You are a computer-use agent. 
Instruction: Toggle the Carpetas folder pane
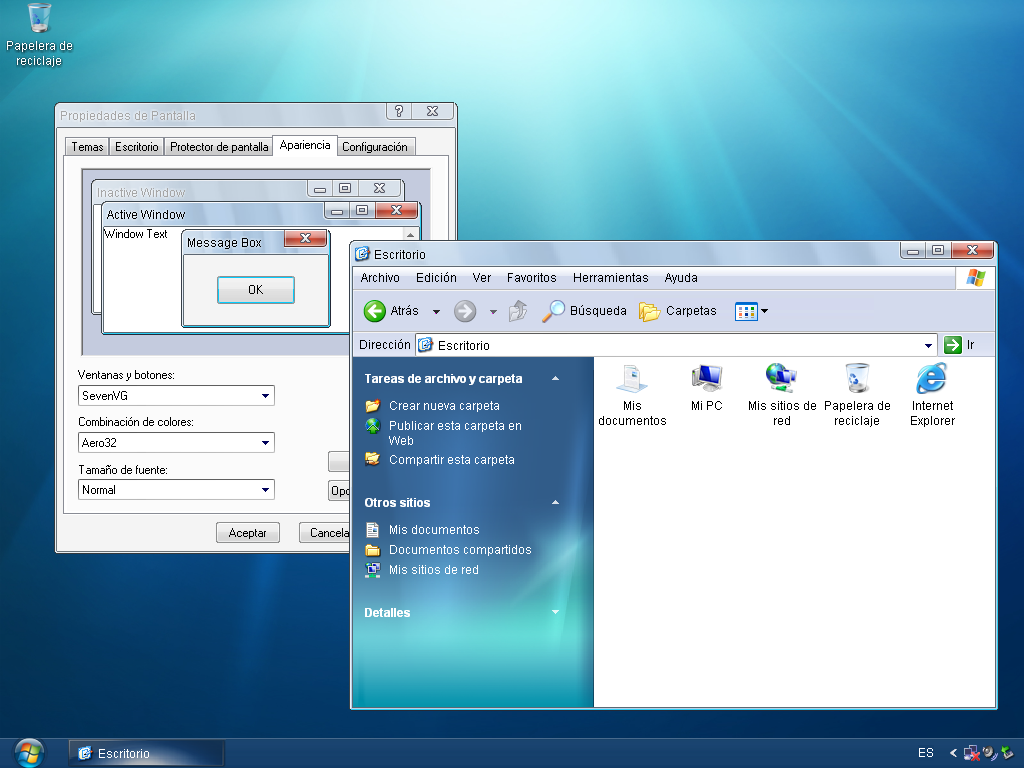678,311
